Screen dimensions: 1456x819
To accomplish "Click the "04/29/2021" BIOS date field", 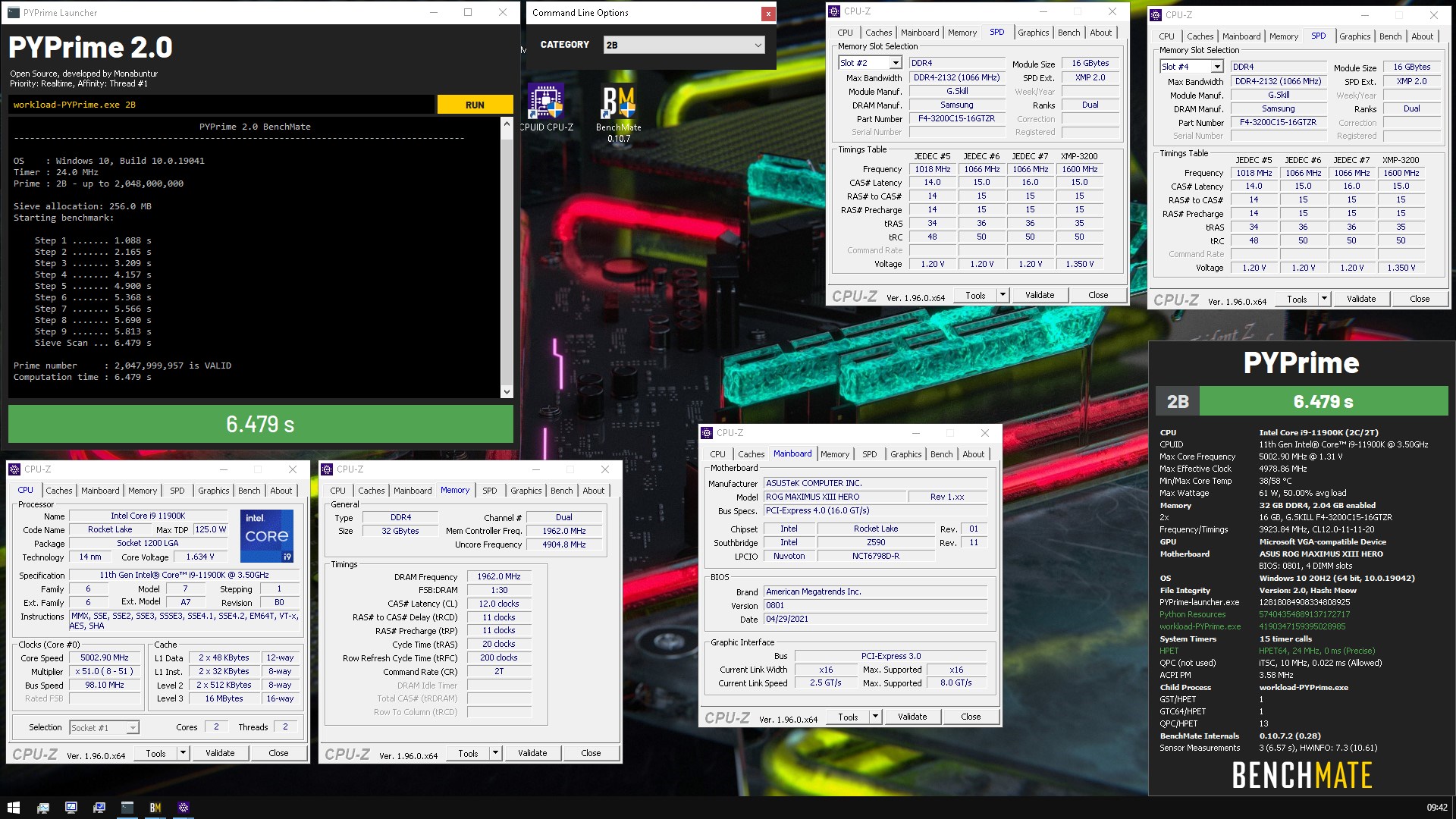I will 875,619.
